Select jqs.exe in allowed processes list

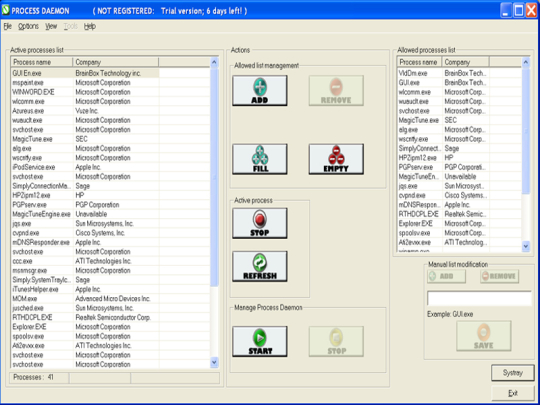coord(459,186)
